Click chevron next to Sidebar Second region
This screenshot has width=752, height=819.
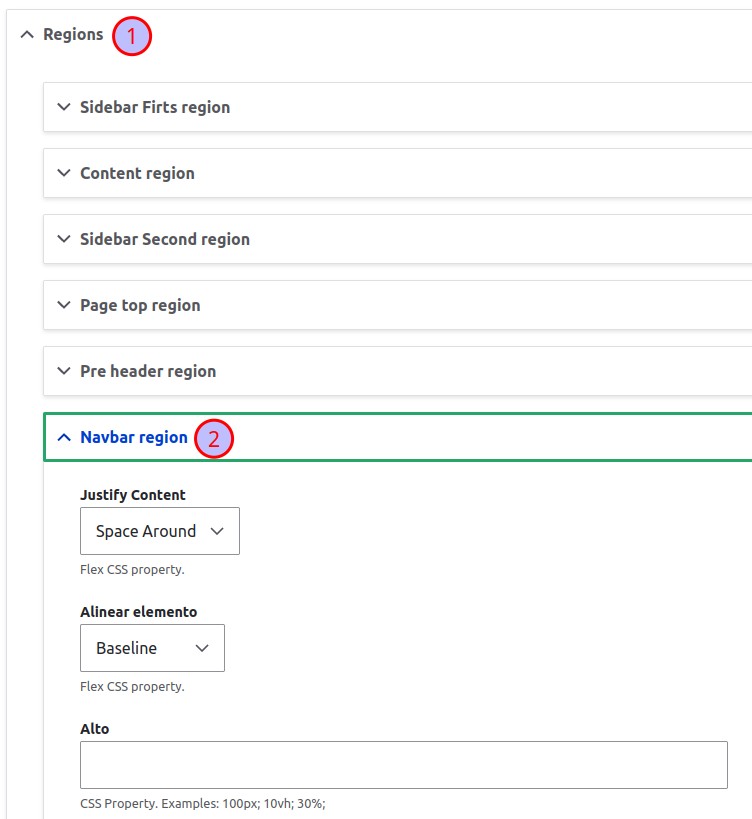pos(64,239)
